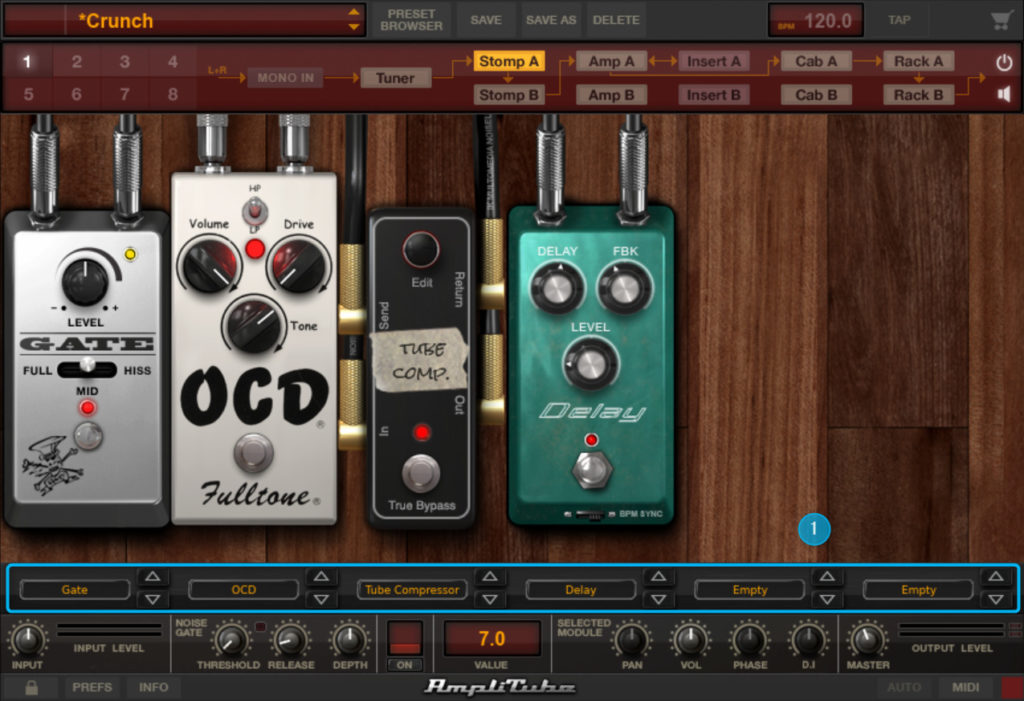This screenshot has height=701, width=1024.
Task: Click the Tube Comp Edit knob
Action: (x=421, y=250)
